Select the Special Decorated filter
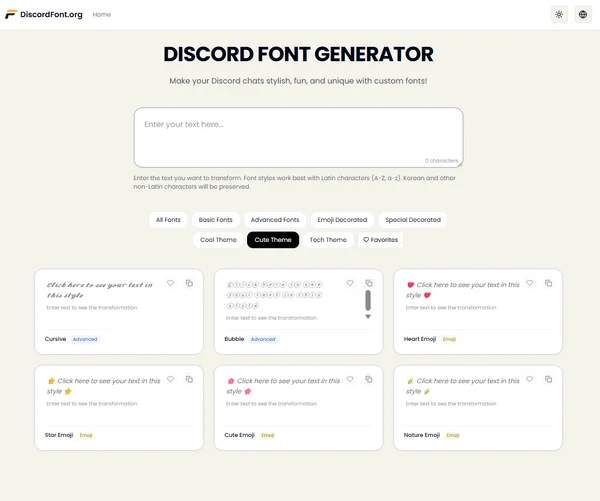This screenshot has height=501, width=600. tap(413, 220)
